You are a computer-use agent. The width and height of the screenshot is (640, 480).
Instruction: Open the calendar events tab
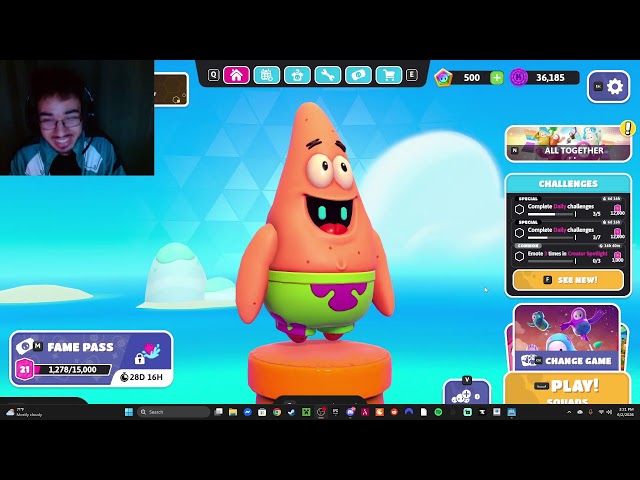pos(267,75)
